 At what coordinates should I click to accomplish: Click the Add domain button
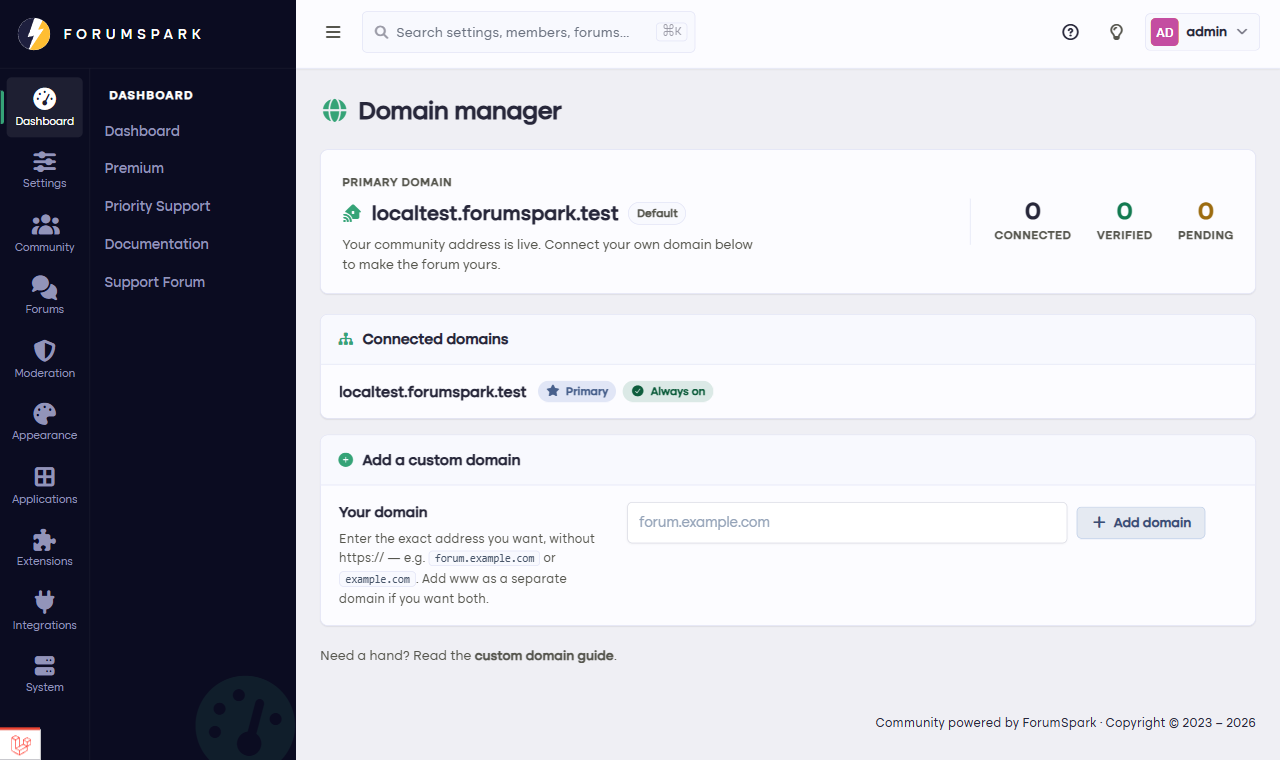pos(1141,522)
